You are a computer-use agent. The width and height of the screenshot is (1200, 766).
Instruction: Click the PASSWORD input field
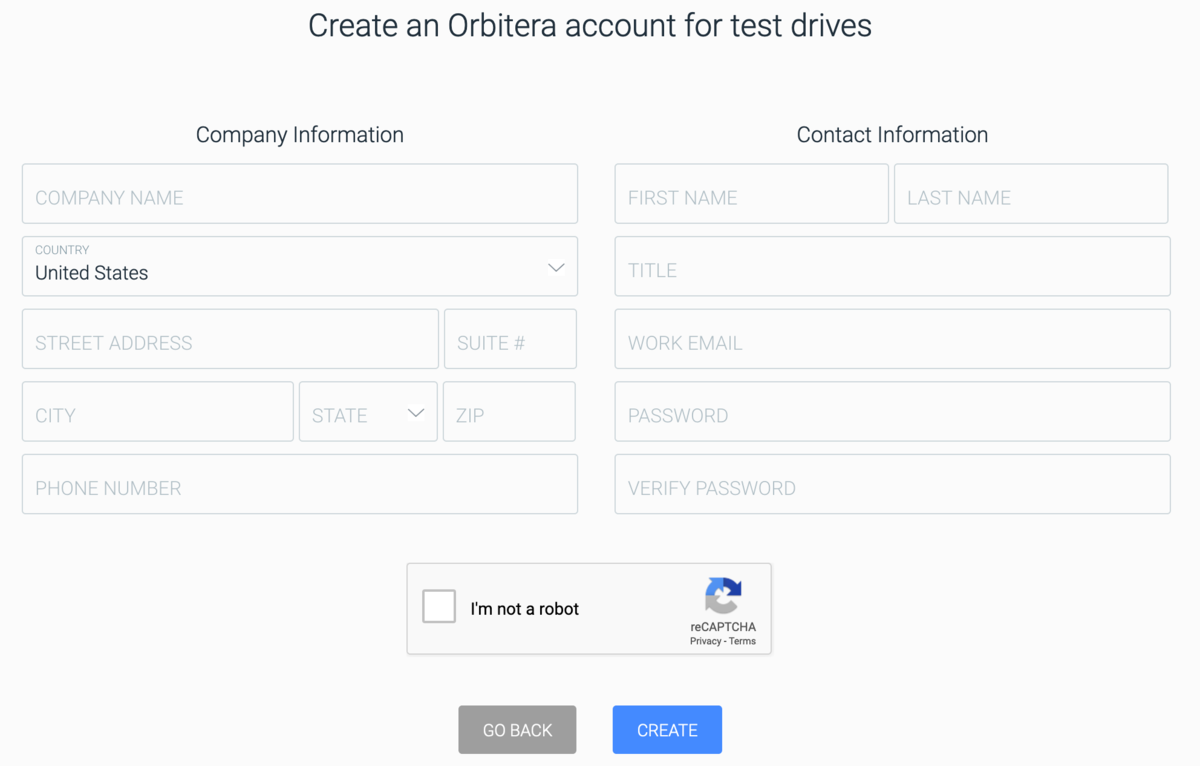pyautogui.click(x=892, y=411)
